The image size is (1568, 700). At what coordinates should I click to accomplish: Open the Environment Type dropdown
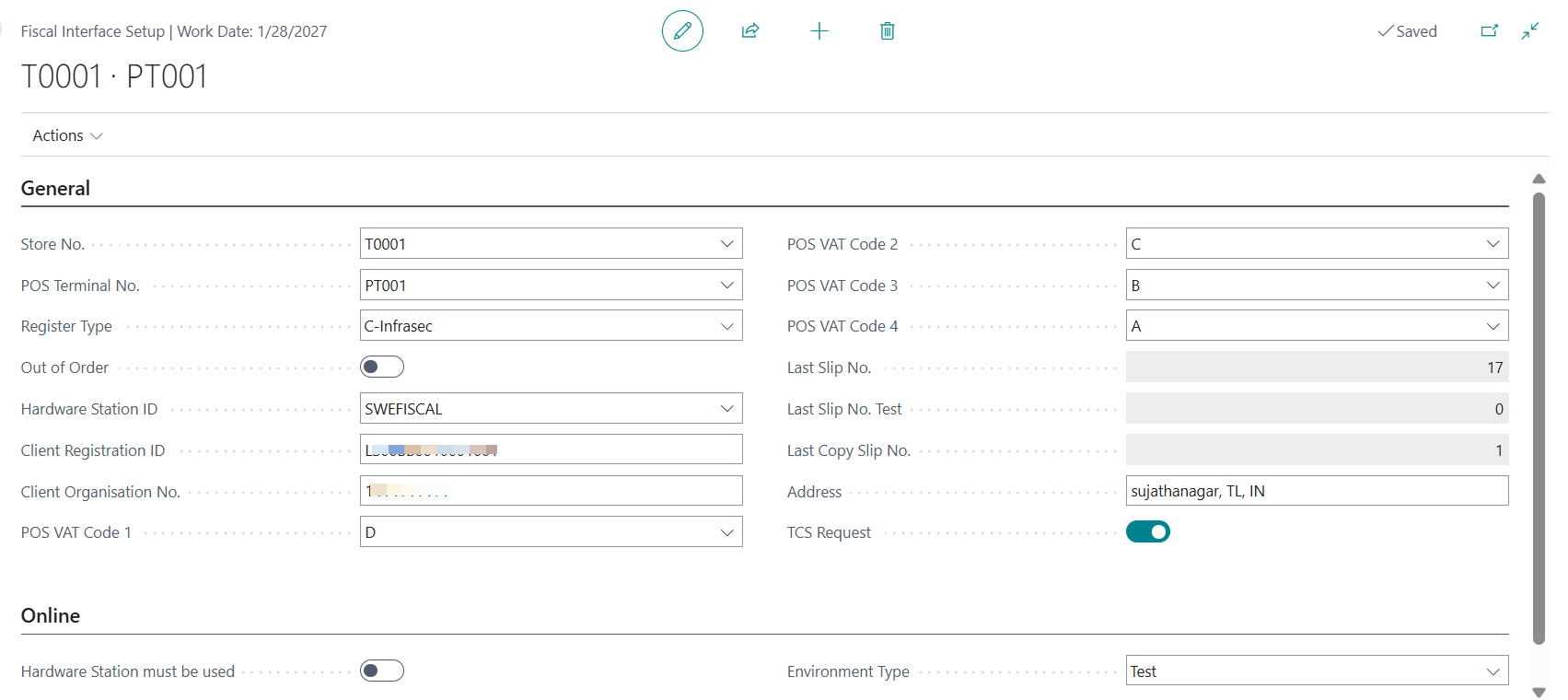pos(1493,671)
